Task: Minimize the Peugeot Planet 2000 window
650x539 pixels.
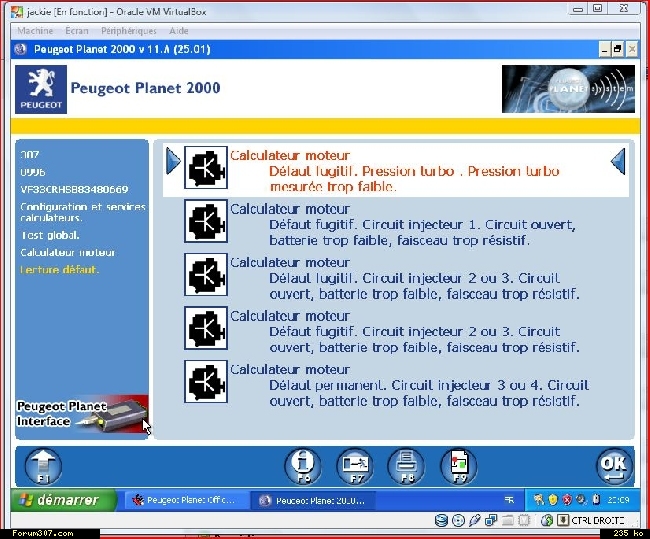Action: pyautogui.click(x=604, y=49)
